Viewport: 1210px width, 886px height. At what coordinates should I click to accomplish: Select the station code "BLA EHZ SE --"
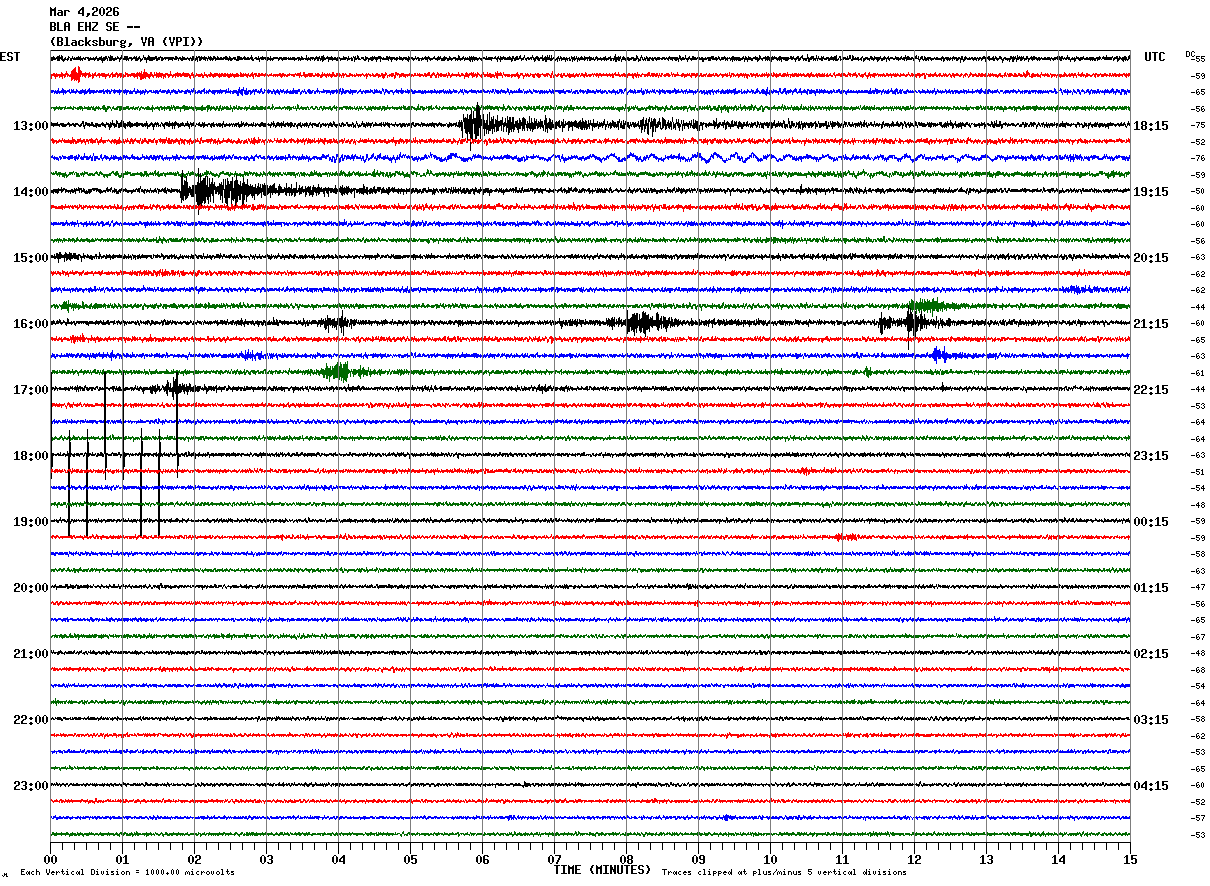pyautogui.click(x=95, y=27)
